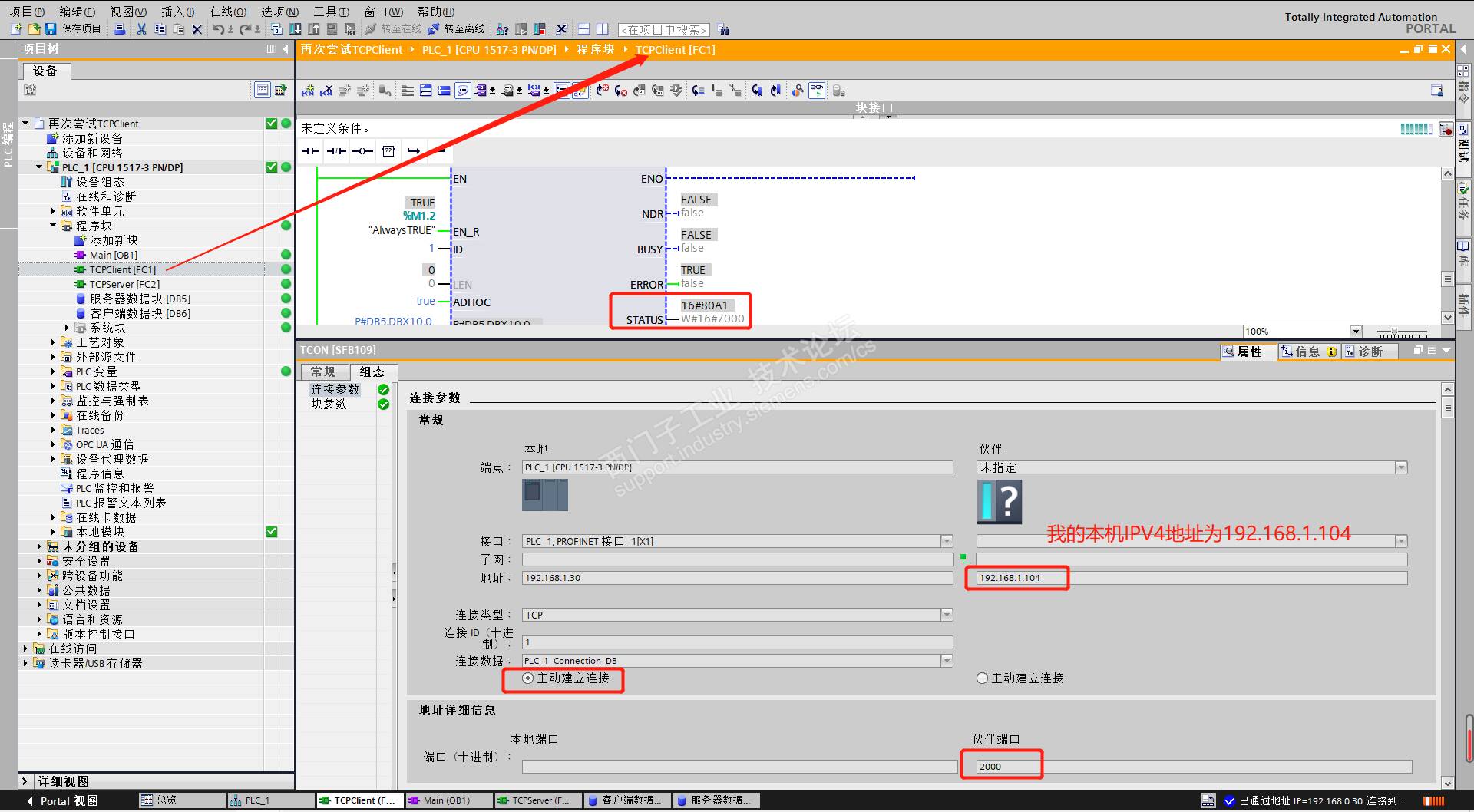Click the go to next error icon
This screenshot has height=812, width=1474.
click(621, 91)
